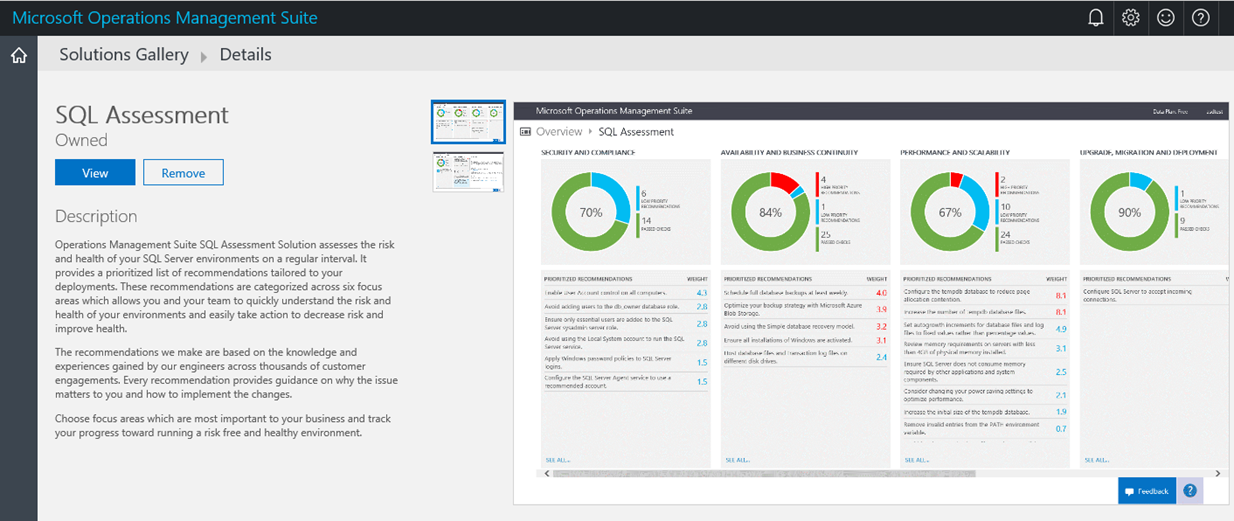Click the 84% Availability donut chart
Image resolution: width=1234 pixels, height=521 pixels.
770,212
